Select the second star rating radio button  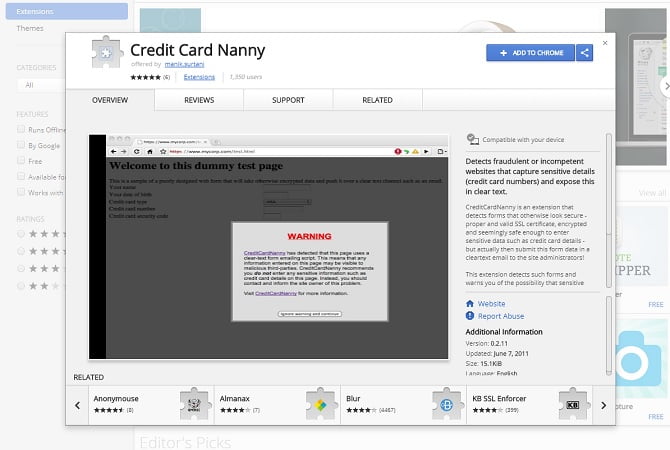[x=21, y=251]
